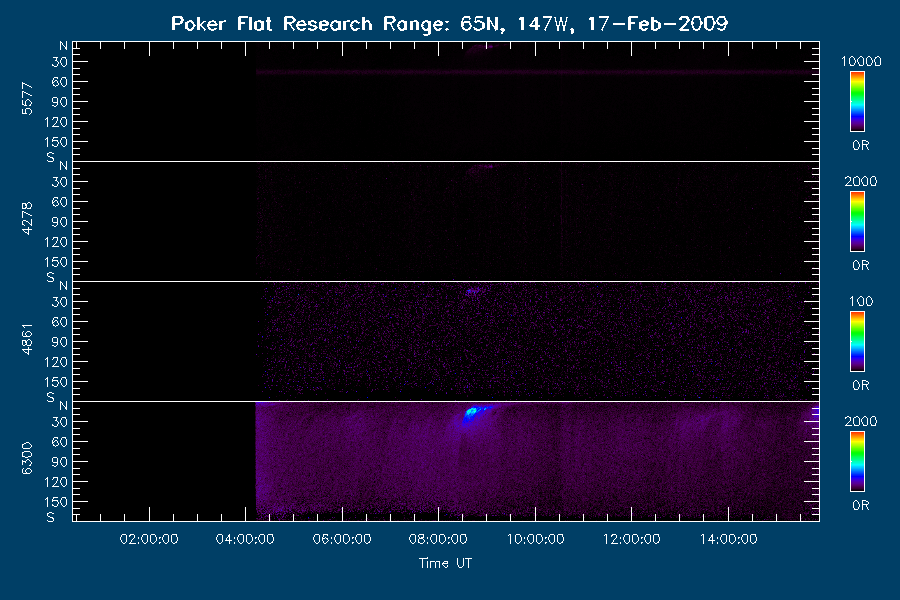Click the 14:00:00 time tick label

pos(728,539)
